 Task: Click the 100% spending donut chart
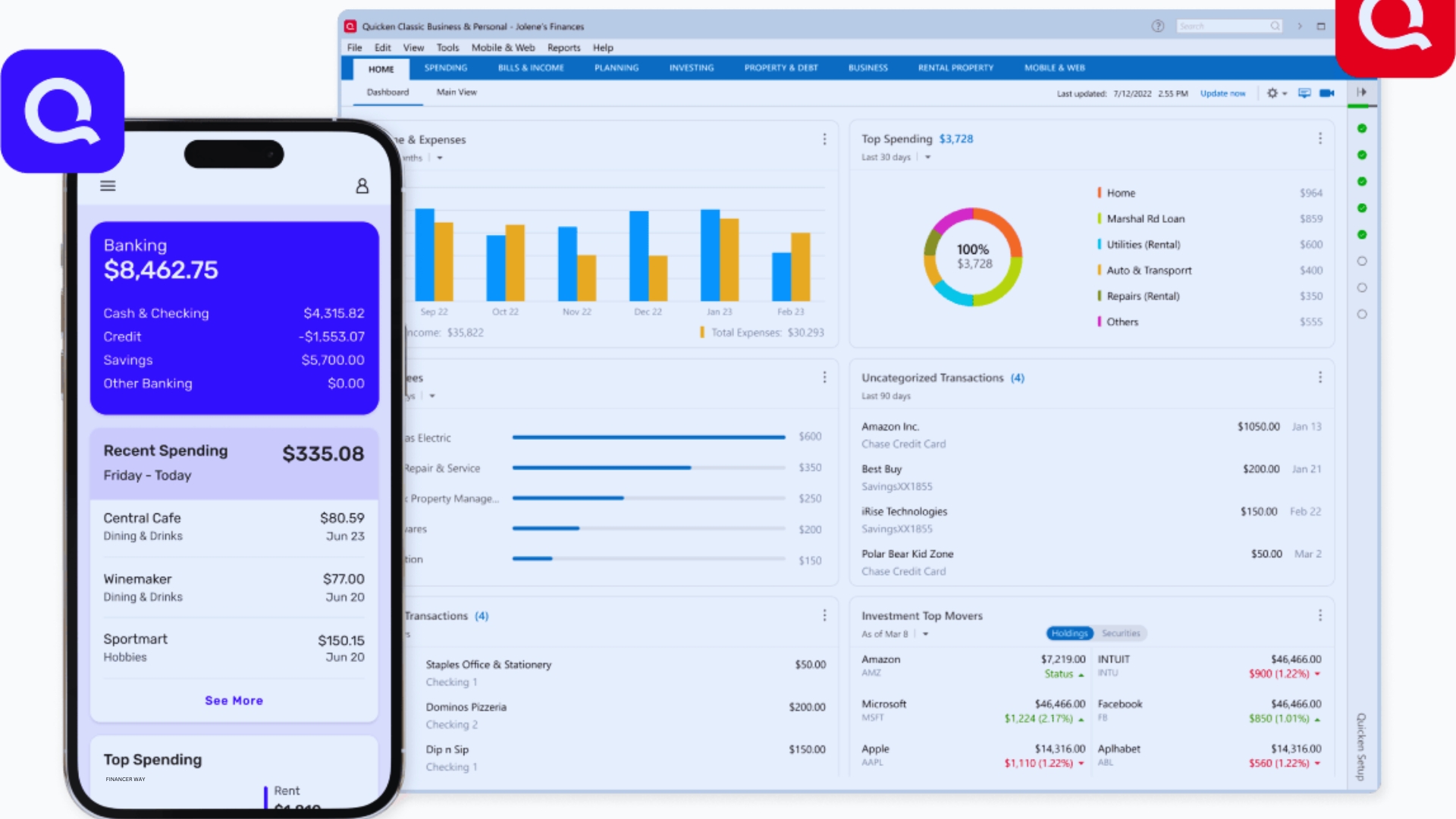coord(973,257)
